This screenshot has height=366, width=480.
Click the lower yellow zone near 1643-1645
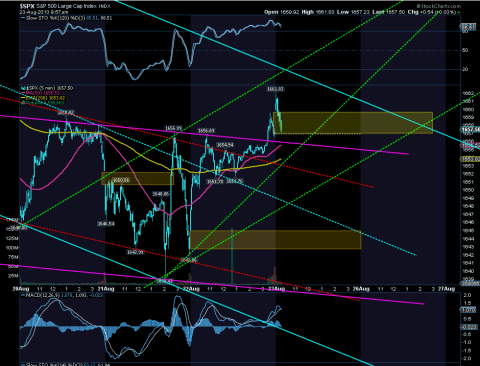tap(275, 239)
